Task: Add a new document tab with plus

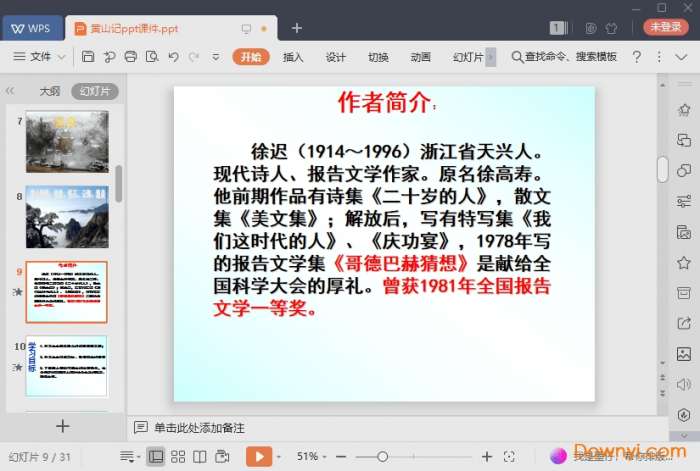Action: [x=296, y=28]
